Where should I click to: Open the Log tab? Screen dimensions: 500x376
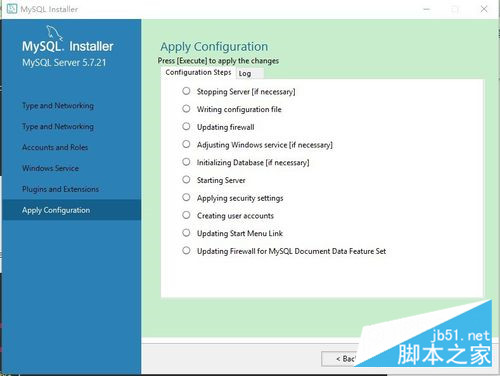pos(250,74)
